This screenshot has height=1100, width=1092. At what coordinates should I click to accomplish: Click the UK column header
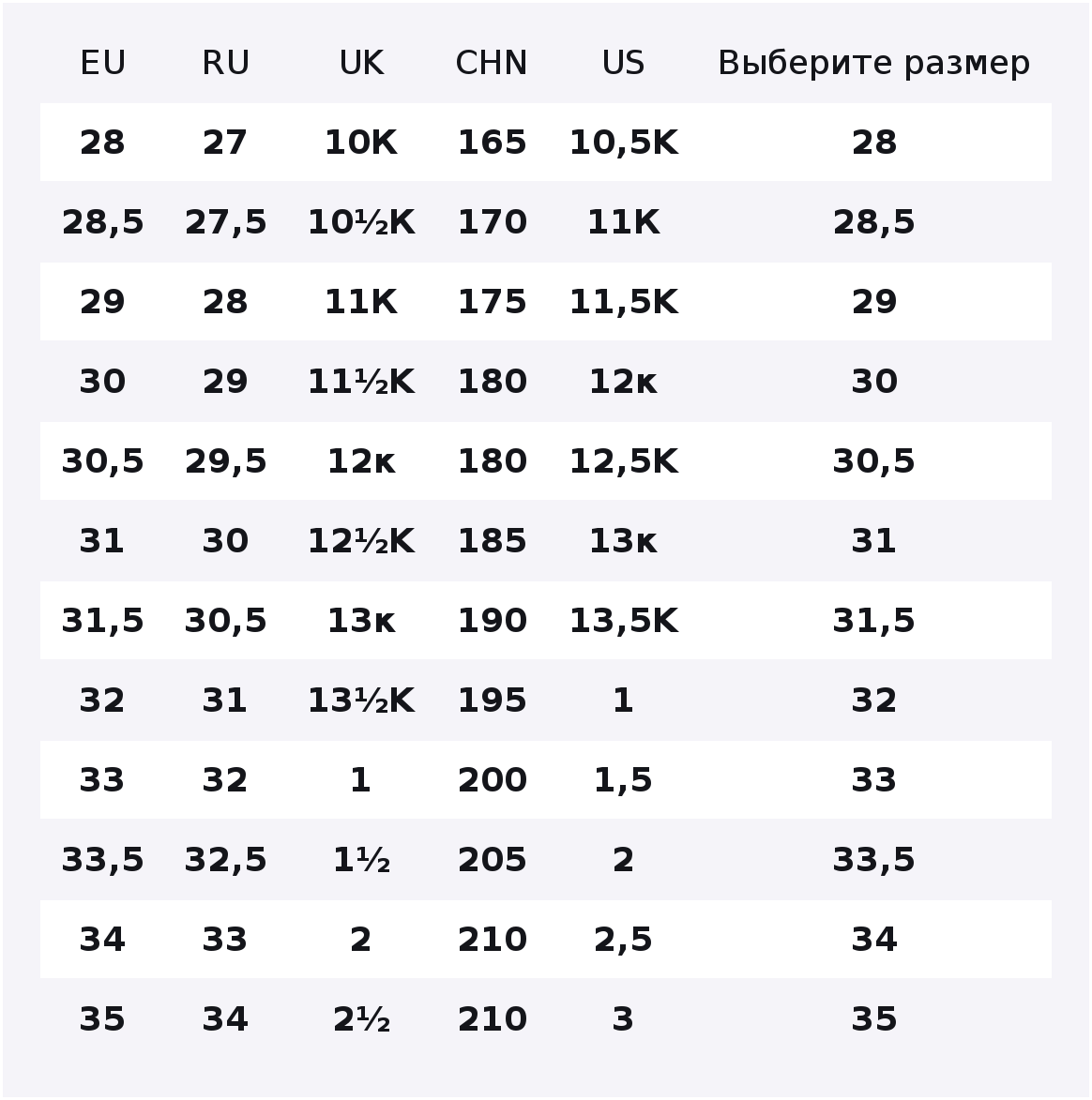coord(361,63)
